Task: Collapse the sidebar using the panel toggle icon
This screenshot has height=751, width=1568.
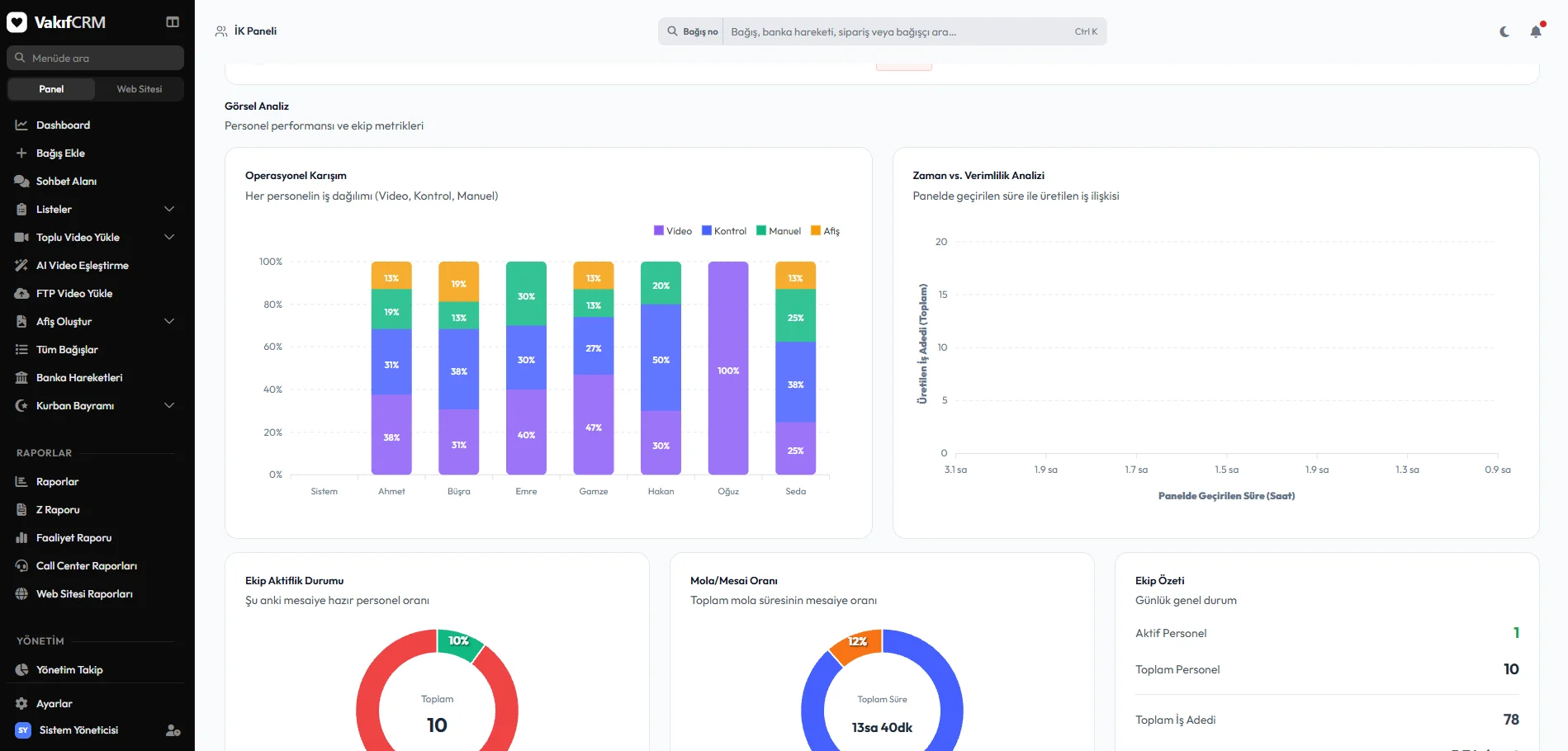Action: click(173, 22)
